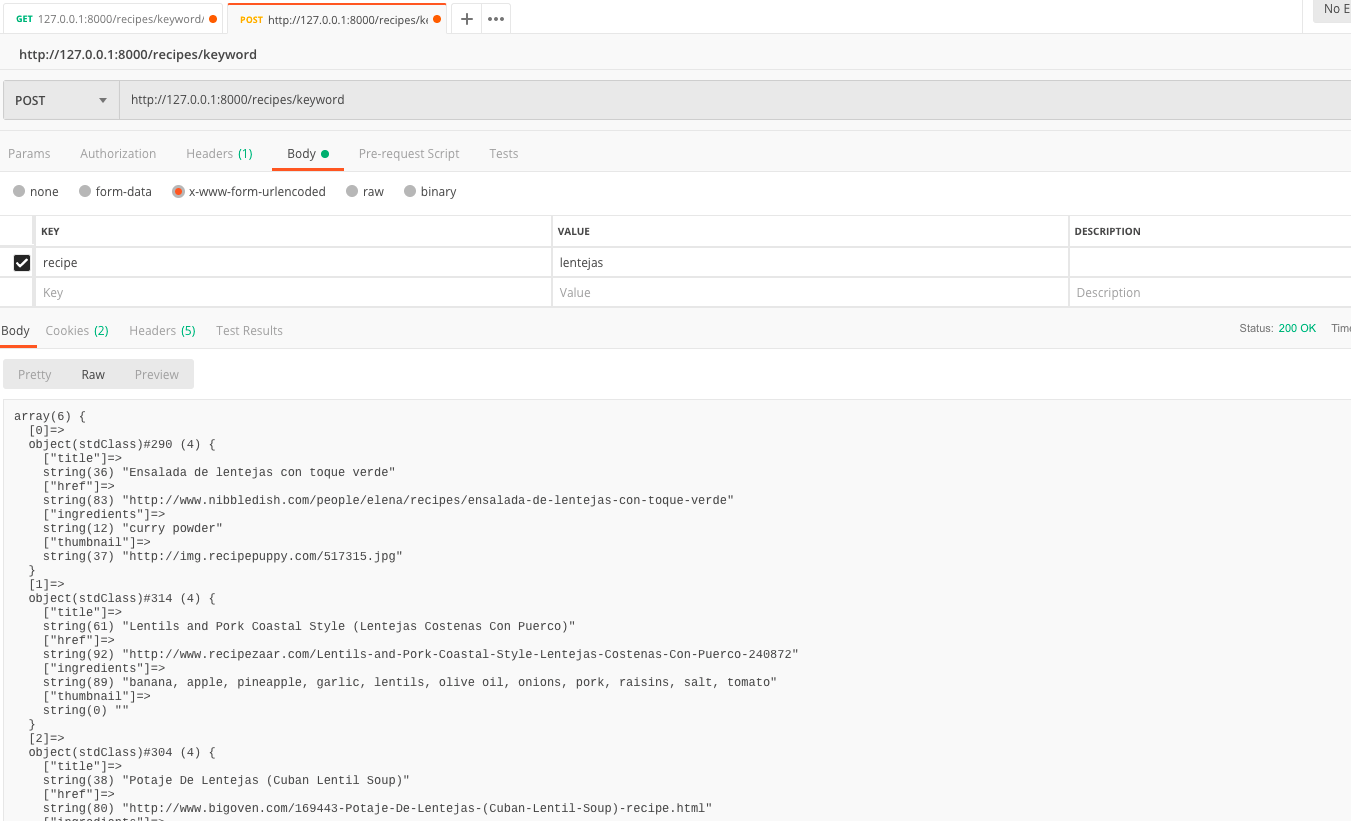1351x821 pixels.
Task: Open the Params request tab
Action: pyautogui.click(x=29, y=154)
